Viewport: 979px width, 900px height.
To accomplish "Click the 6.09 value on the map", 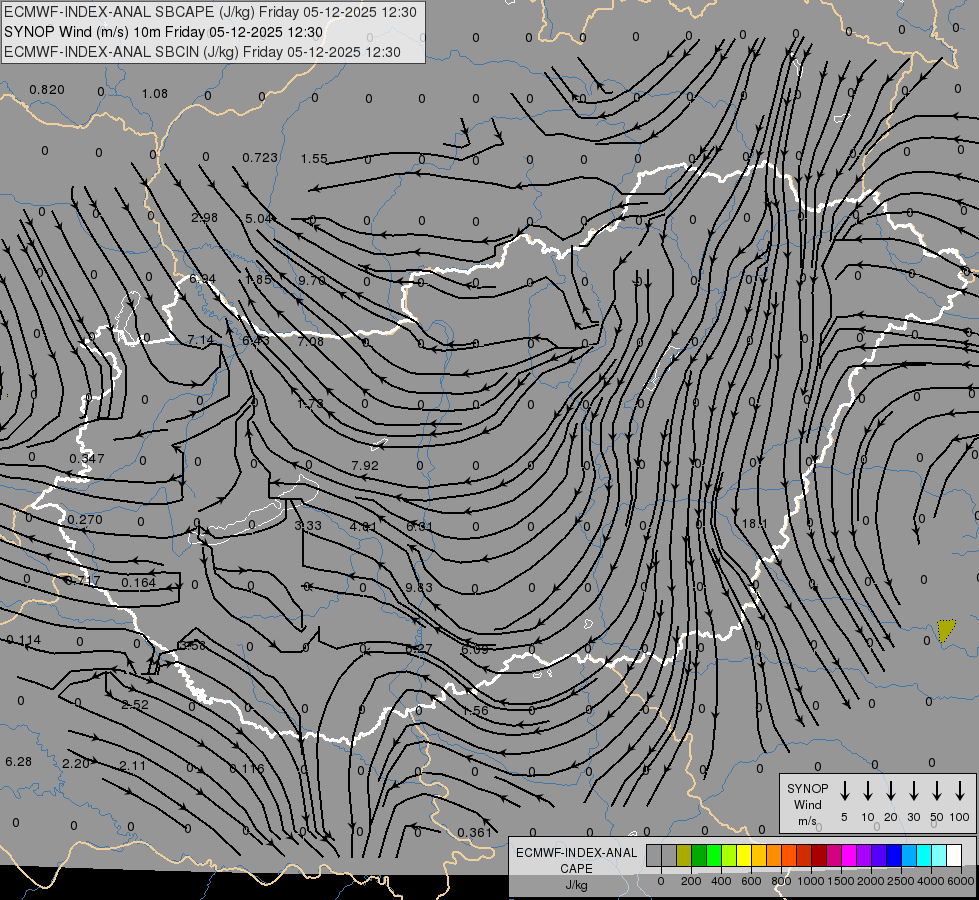I will click(475, 650).
